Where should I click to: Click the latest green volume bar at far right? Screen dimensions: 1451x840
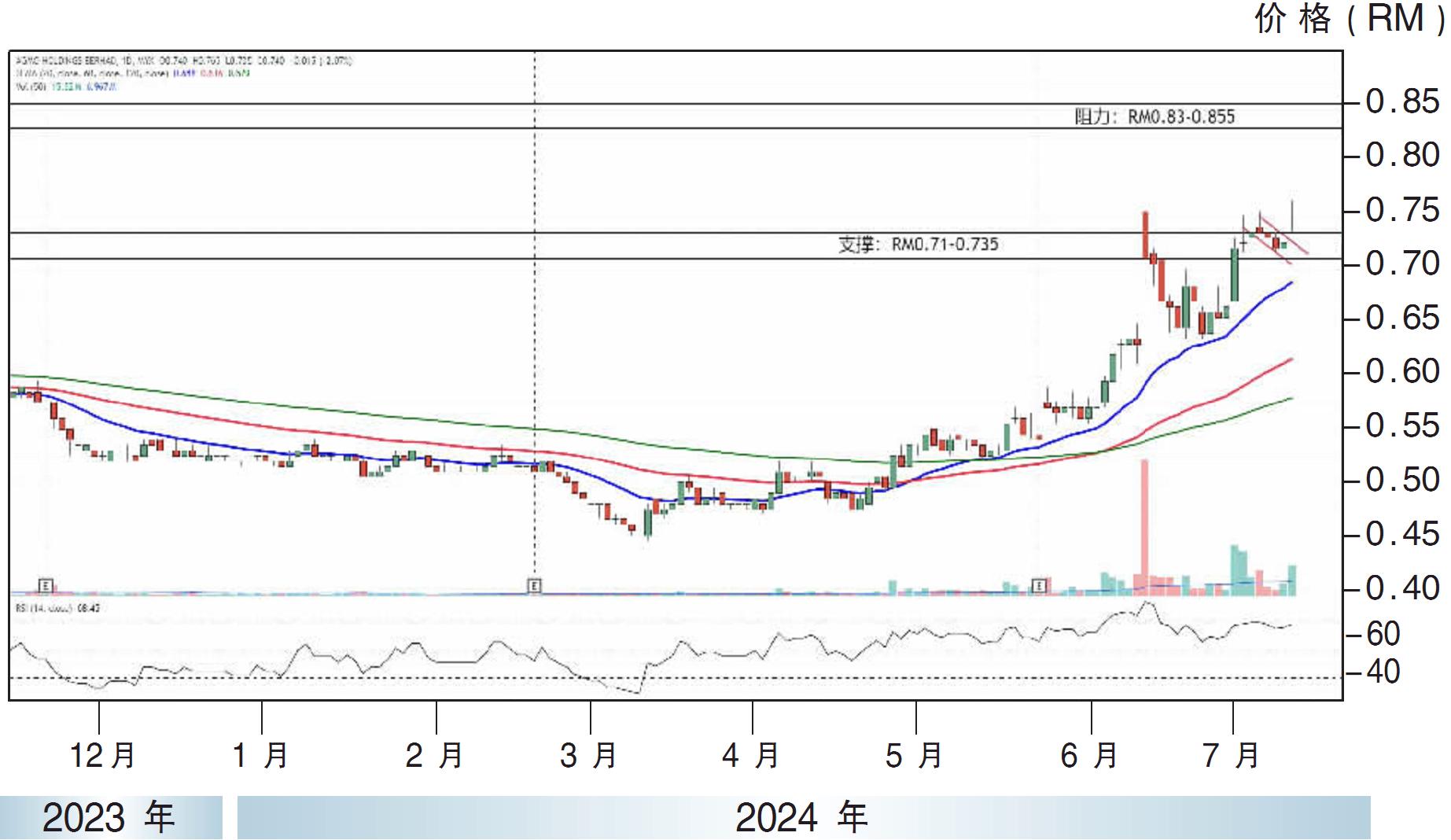click(x=1291, y=580)
